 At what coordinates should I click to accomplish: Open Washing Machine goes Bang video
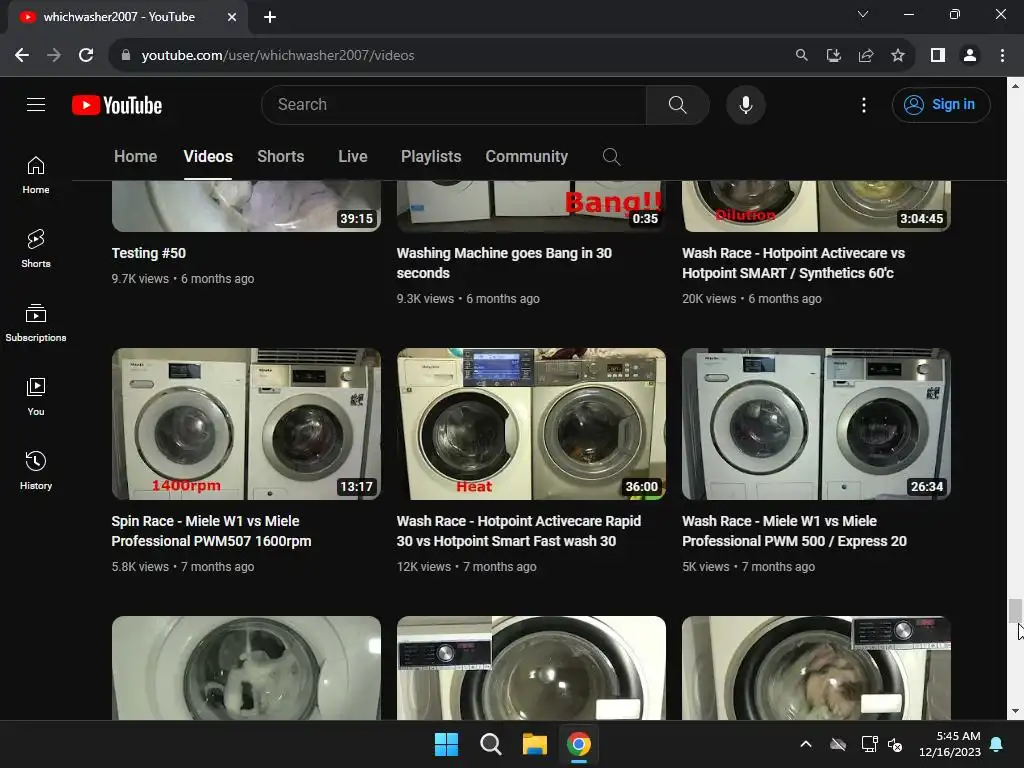[x=504, y=263]
